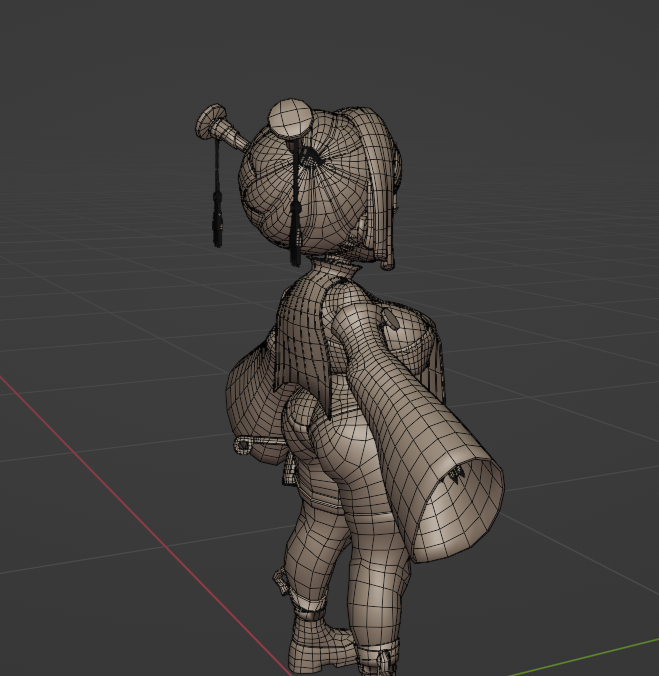Screen dimensions: 659x676
Task: Select the hair stick ornament protruding from the bun
Action: coord(220,126)
